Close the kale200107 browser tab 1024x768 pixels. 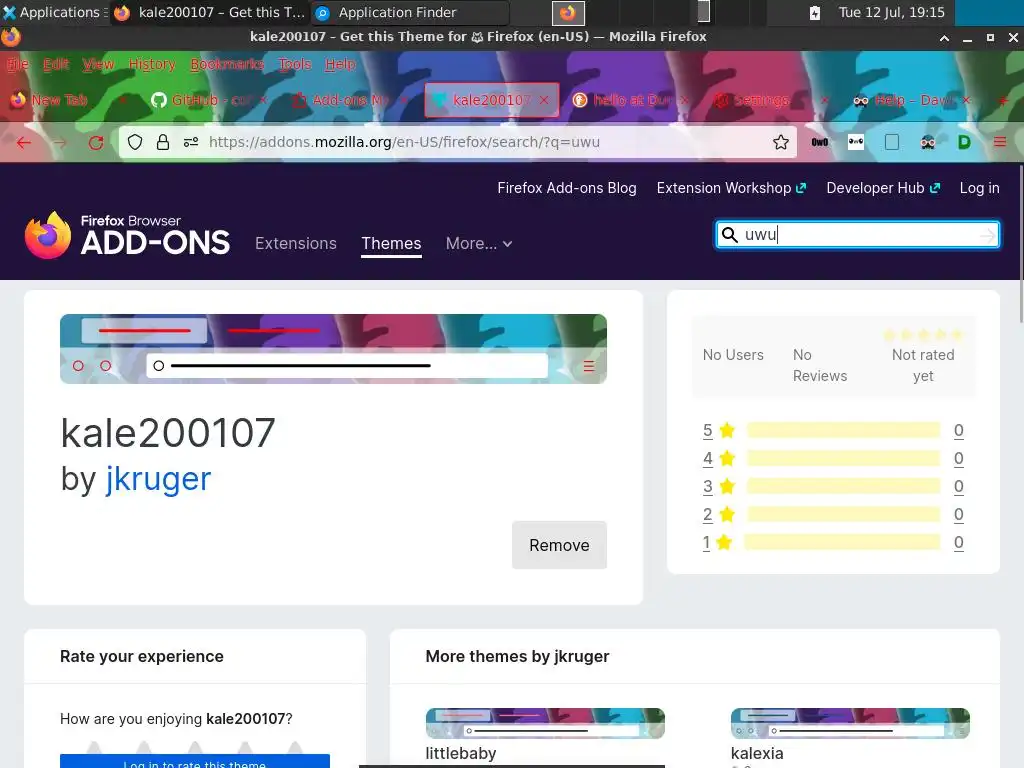point(544,100)
